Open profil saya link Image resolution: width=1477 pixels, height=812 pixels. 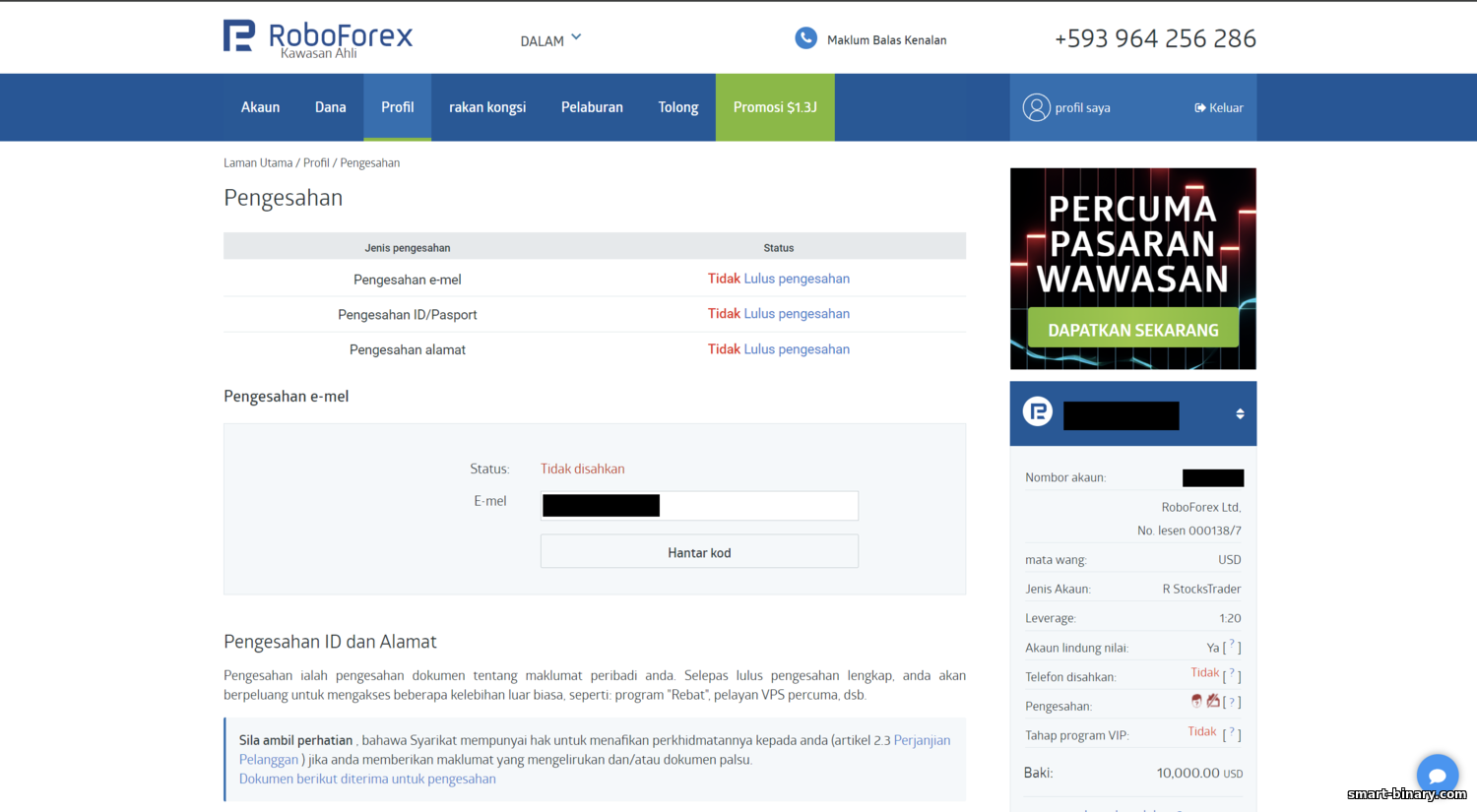pyautogui.click(x=1082, y=108)
